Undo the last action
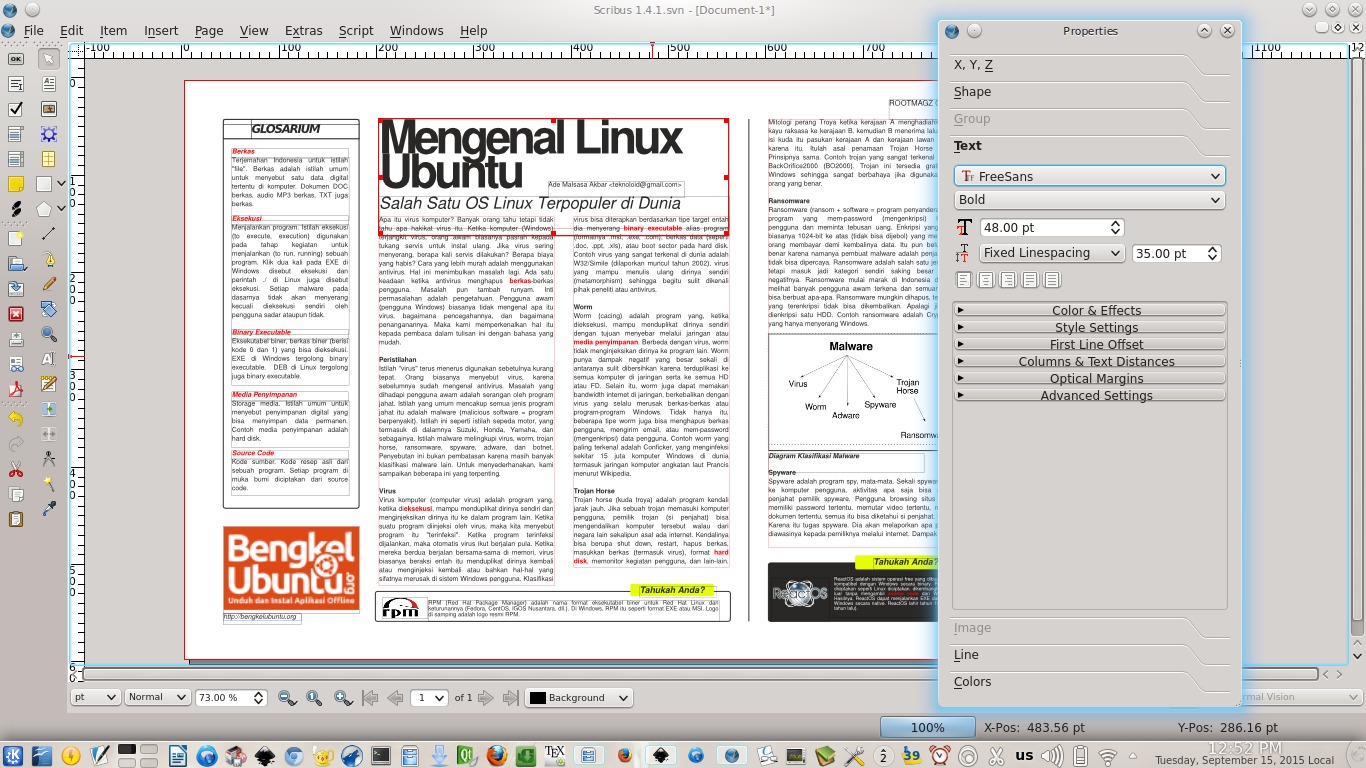This screenshot has width=1366, height=768. (x=15, y=419)
